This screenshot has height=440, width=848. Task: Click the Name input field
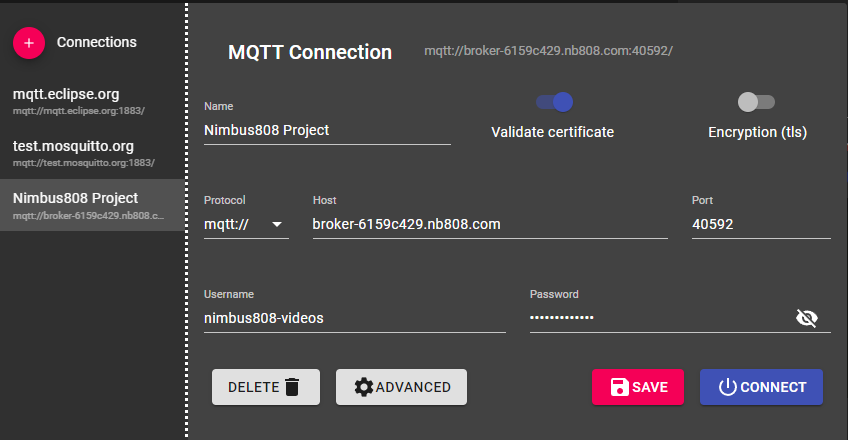(x=327, y=130)
